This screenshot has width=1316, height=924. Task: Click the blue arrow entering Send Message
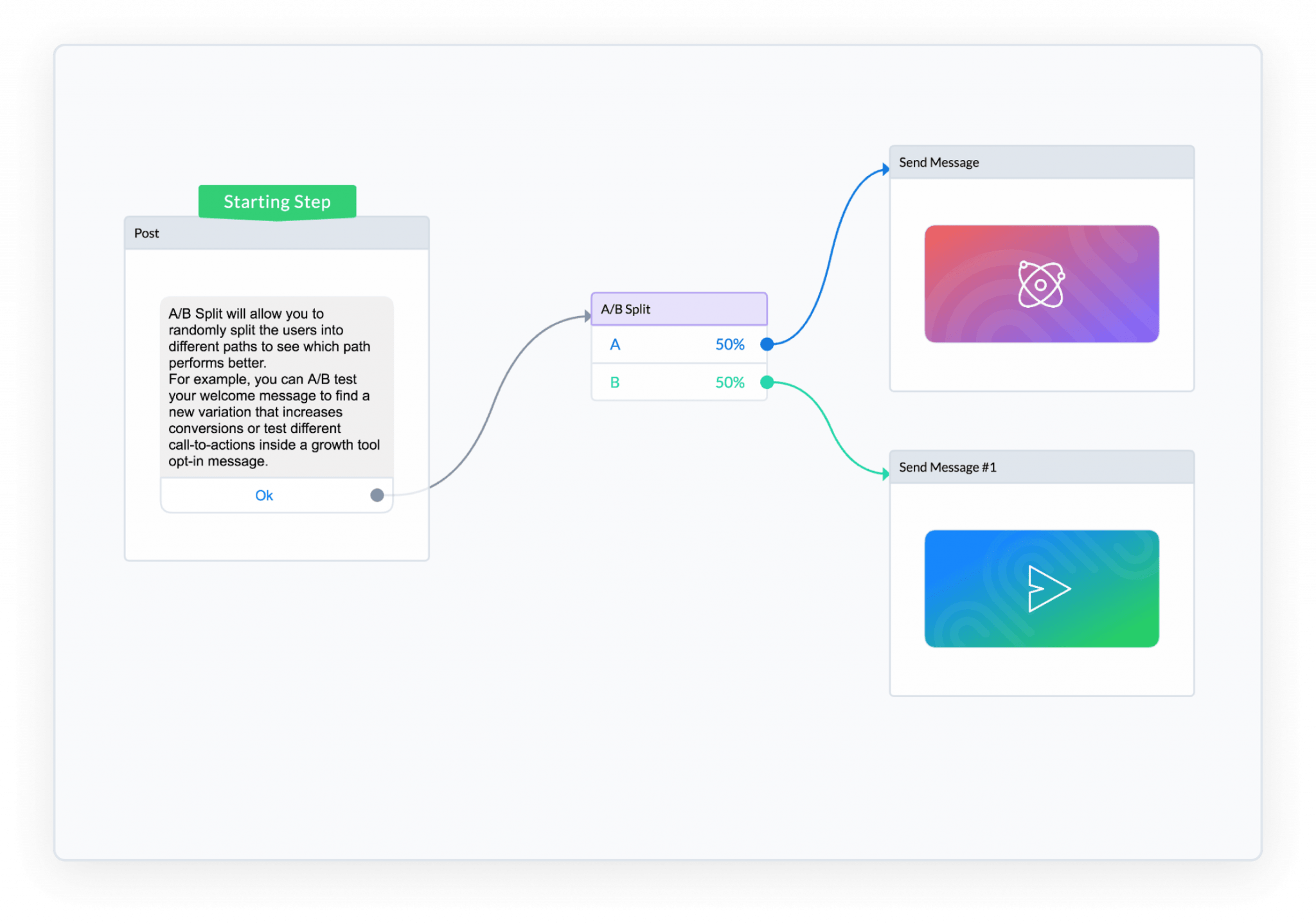885,169
